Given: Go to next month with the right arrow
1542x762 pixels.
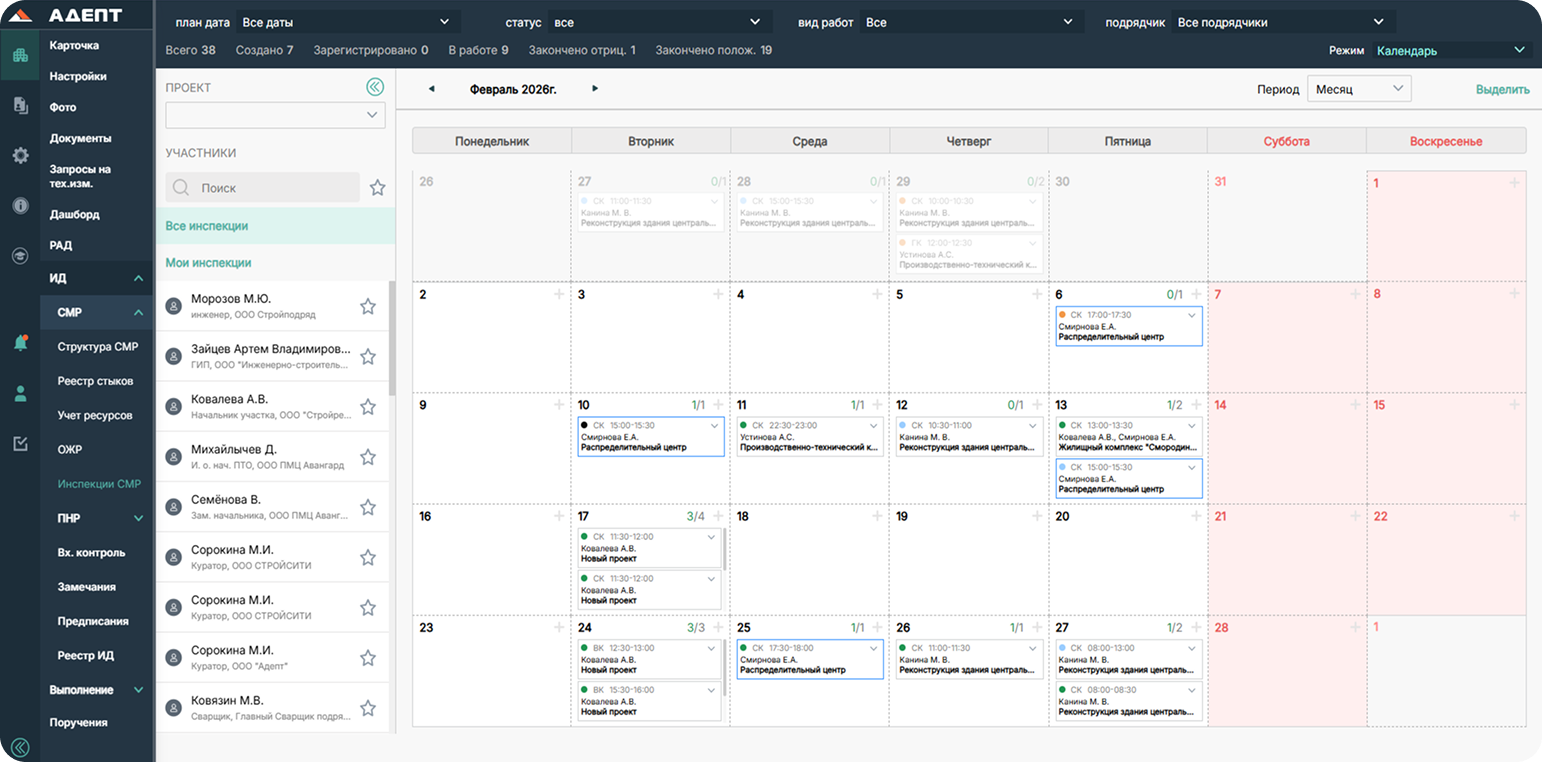Looking at the screenshot, I should coord(595,89).
